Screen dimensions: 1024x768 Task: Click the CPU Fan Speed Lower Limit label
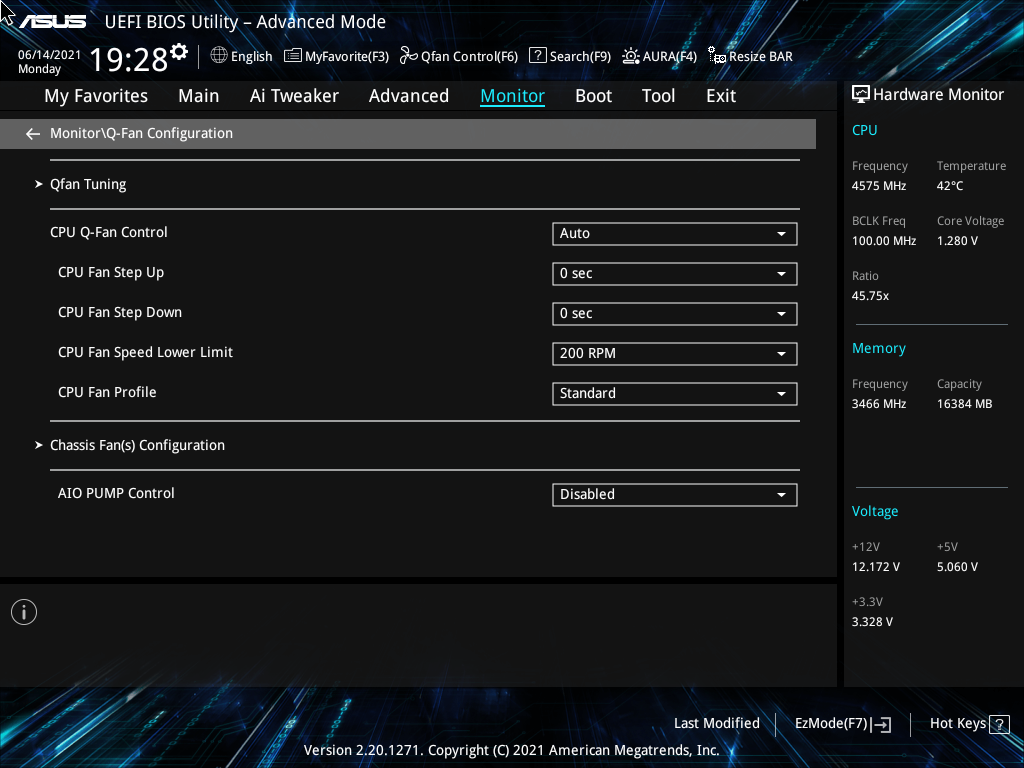click(x=146, y=353)
